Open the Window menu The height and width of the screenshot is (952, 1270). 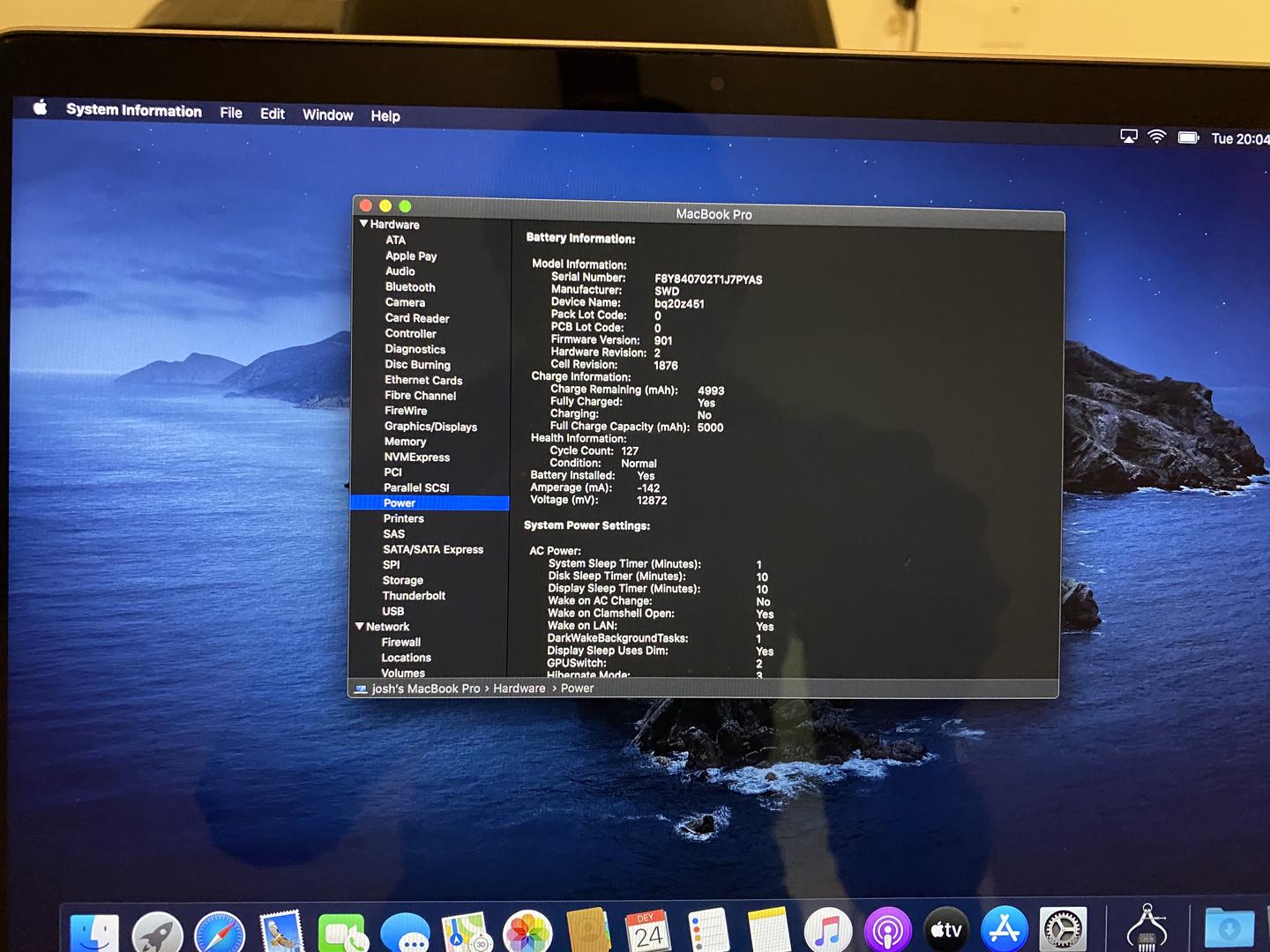pyautogui.click(x=328, y=115)
